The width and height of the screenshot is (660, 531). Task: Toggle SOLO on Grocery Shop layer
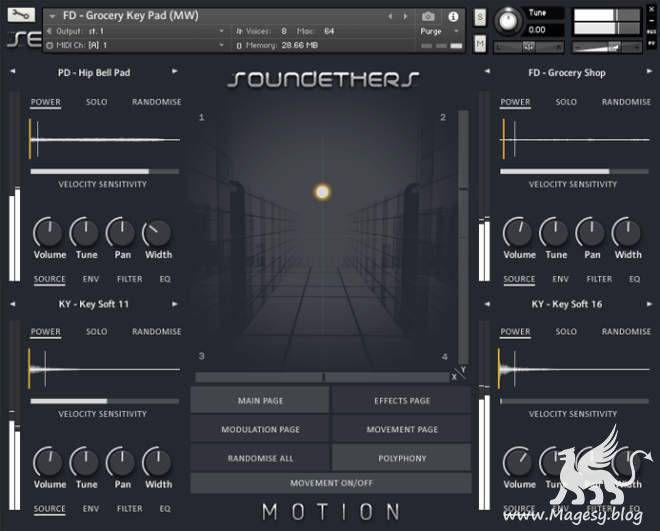pos(566,102)
